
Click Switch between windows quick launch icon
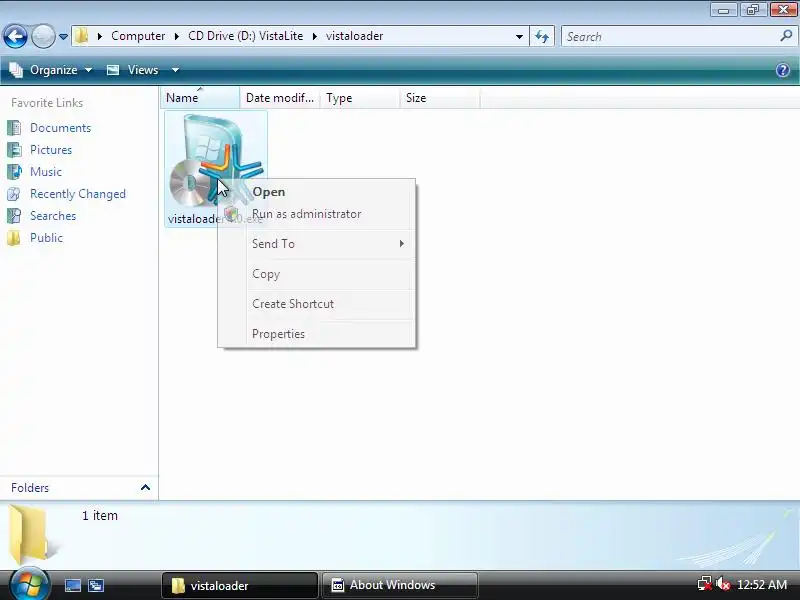coord(96,585)
